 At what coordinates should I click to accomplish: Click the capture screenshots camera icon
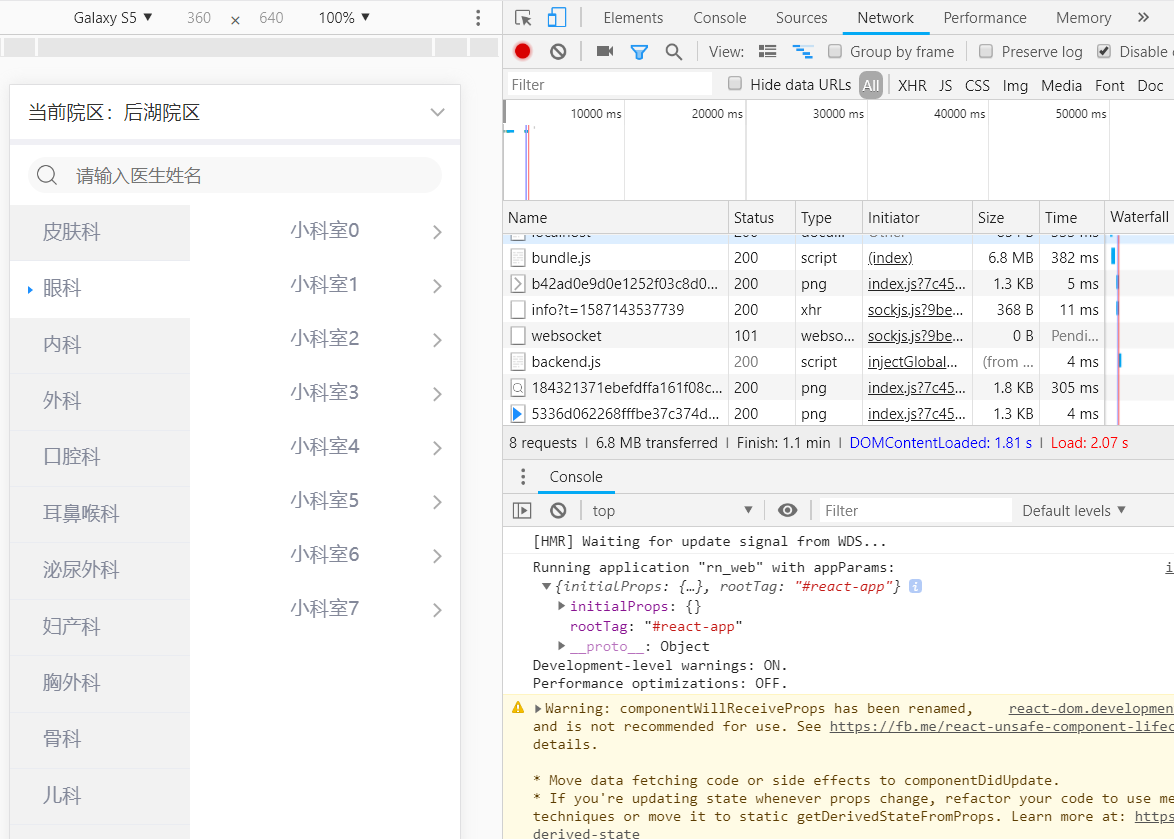tap(605, 51)
